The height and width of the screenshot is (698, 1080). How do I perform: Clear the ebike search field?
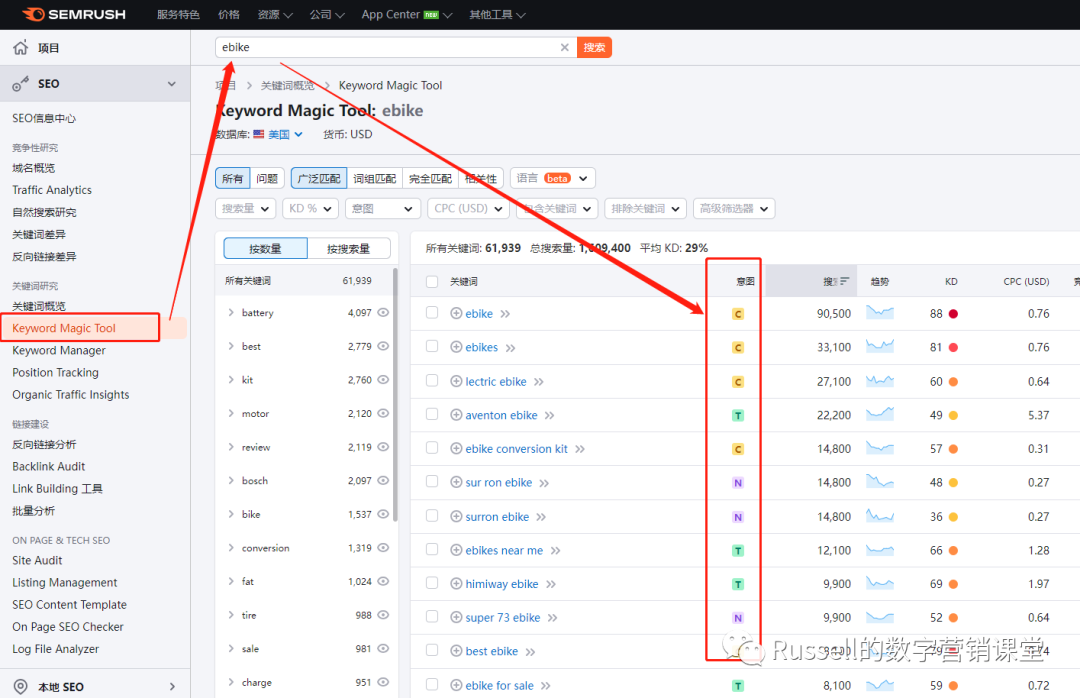[565, 48]
